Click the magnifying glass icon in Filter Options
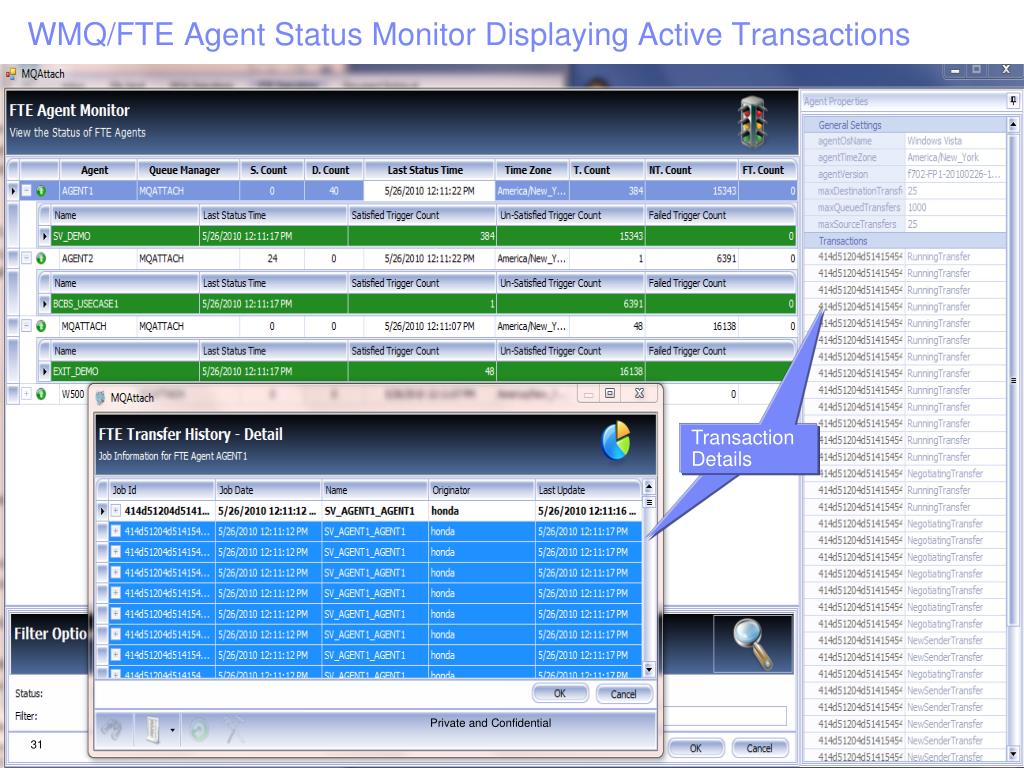This screenshot has width=1024, height=768. pyautogui.click(x=753, y=644)
